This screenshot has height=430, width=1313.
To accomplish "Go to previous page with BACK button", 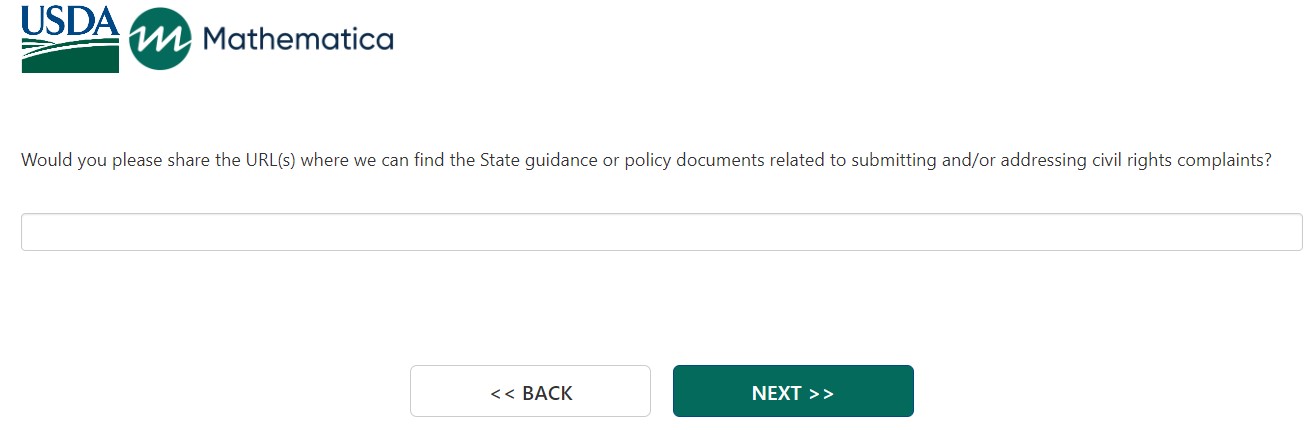I will [x=530, y=391].
